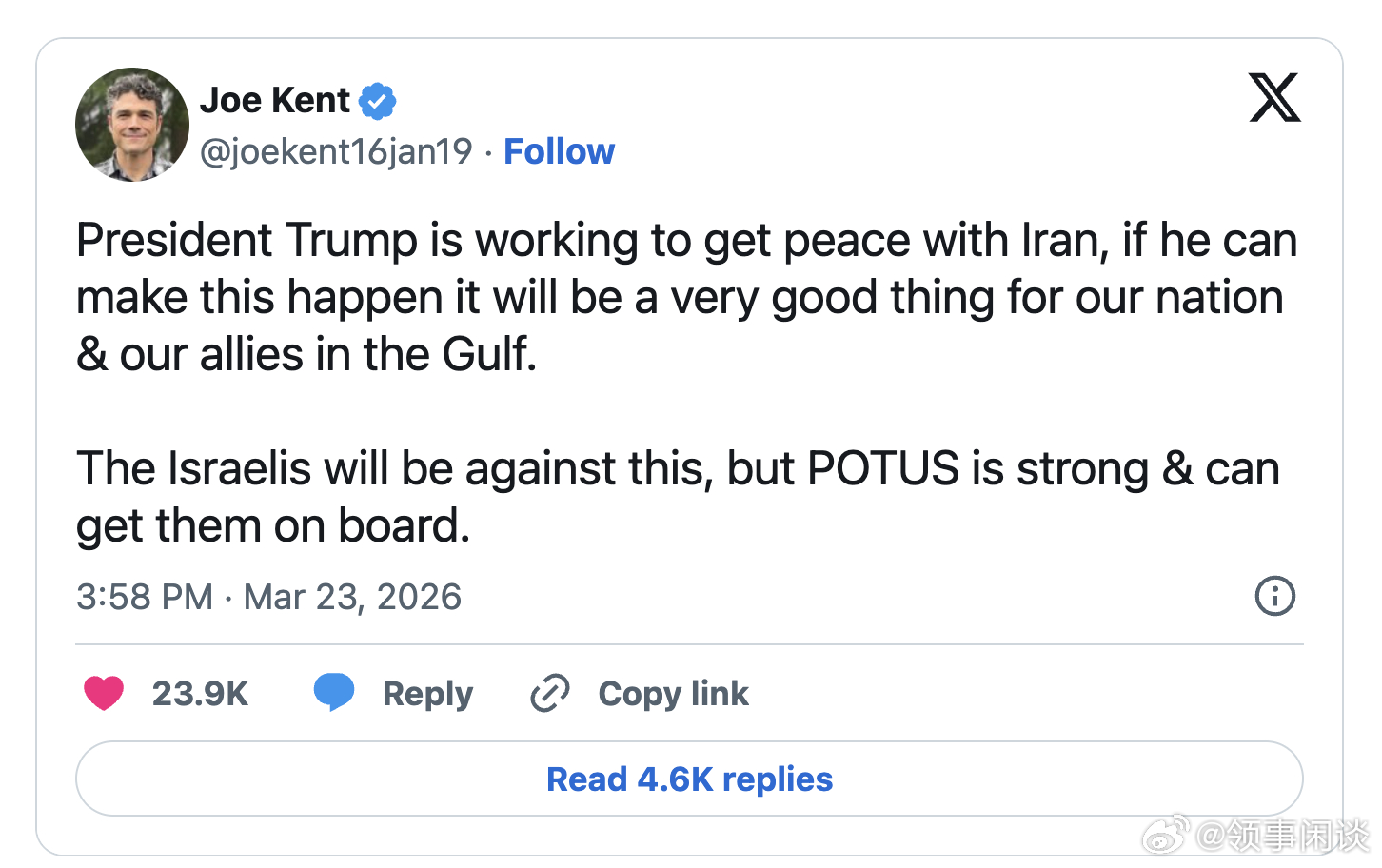This screenshot has height=868, width=1382.
Task: Open the tweet info circle icon
Action: pyautogui.click(x=1274, y=597)
